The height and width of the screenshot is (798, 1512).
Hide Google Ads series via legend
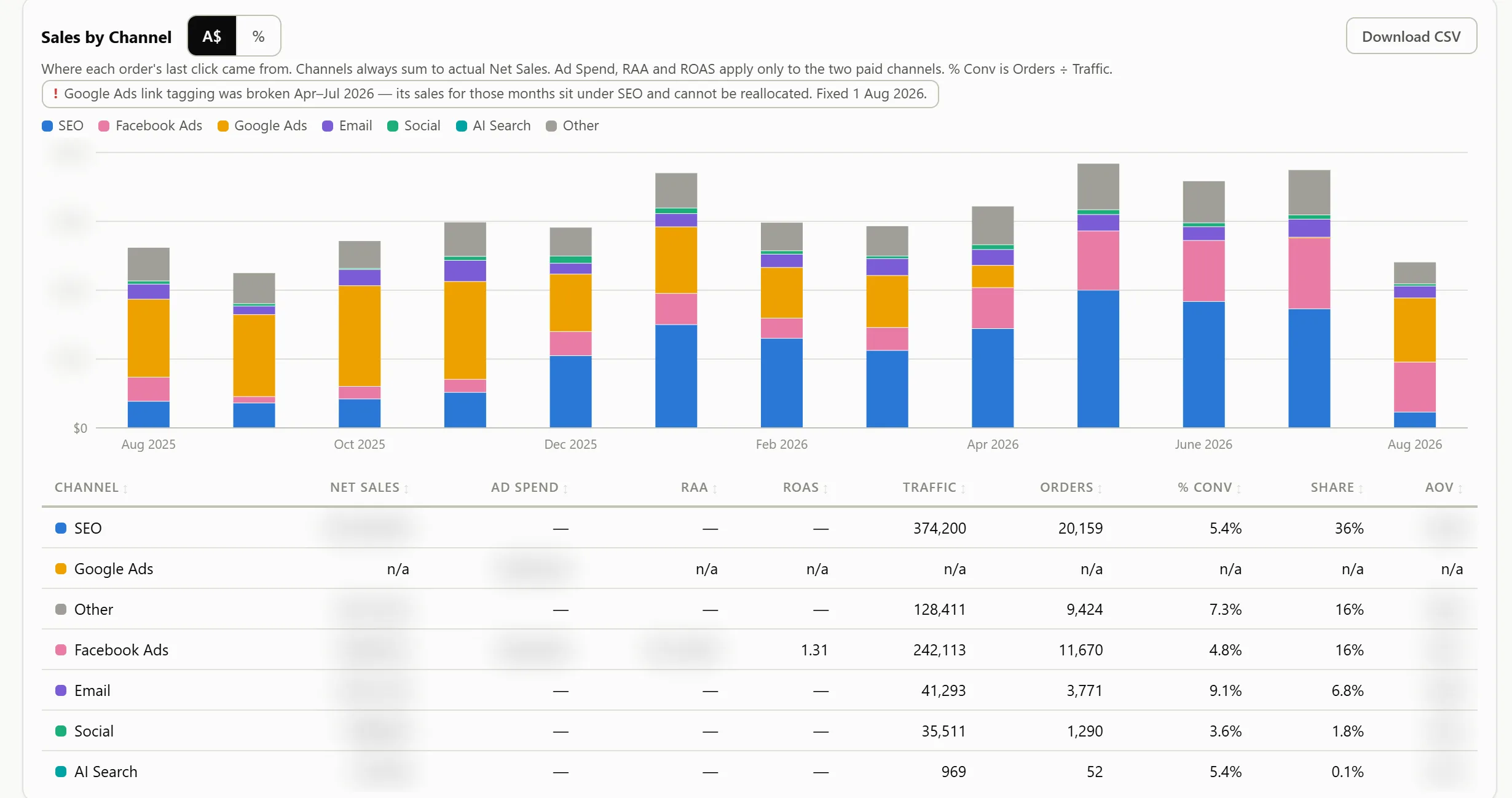(x=262, y=125)
